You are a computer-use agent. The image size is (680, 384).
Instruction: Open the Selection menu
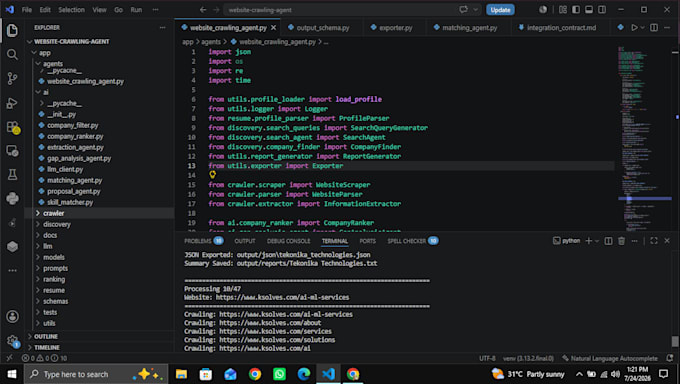(72, 10)
